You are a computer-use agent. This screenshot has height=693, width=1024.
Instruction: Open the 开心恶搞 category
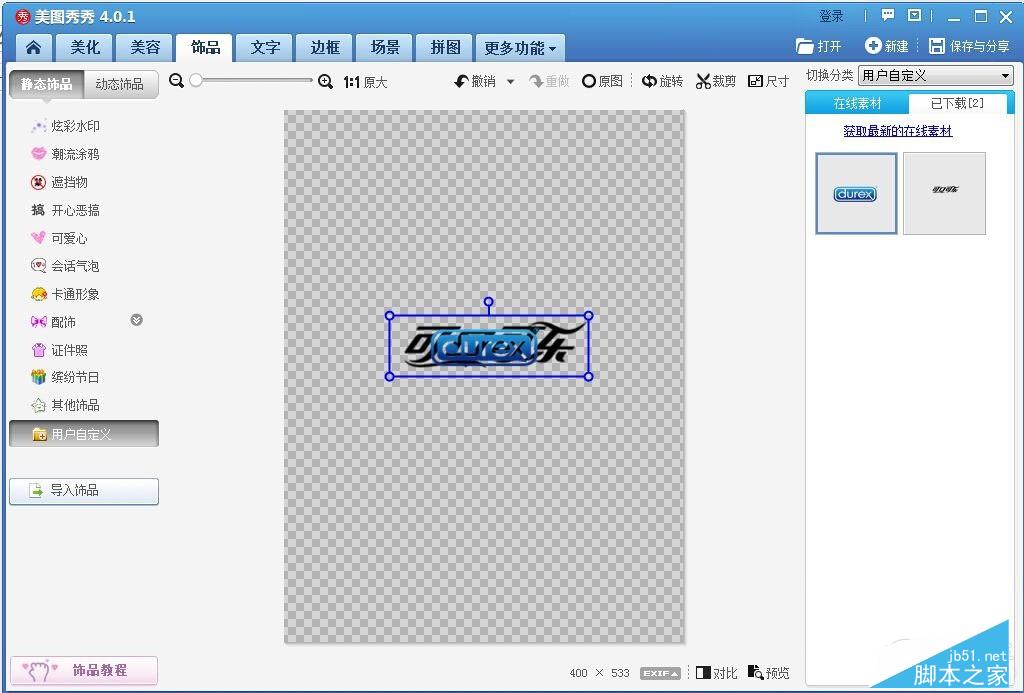coord(66,210)
